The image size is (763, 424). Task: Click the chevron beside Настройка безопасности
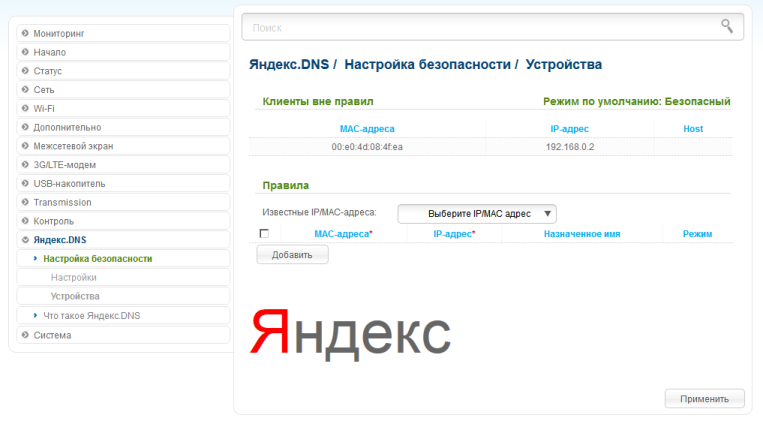point(35,258)
